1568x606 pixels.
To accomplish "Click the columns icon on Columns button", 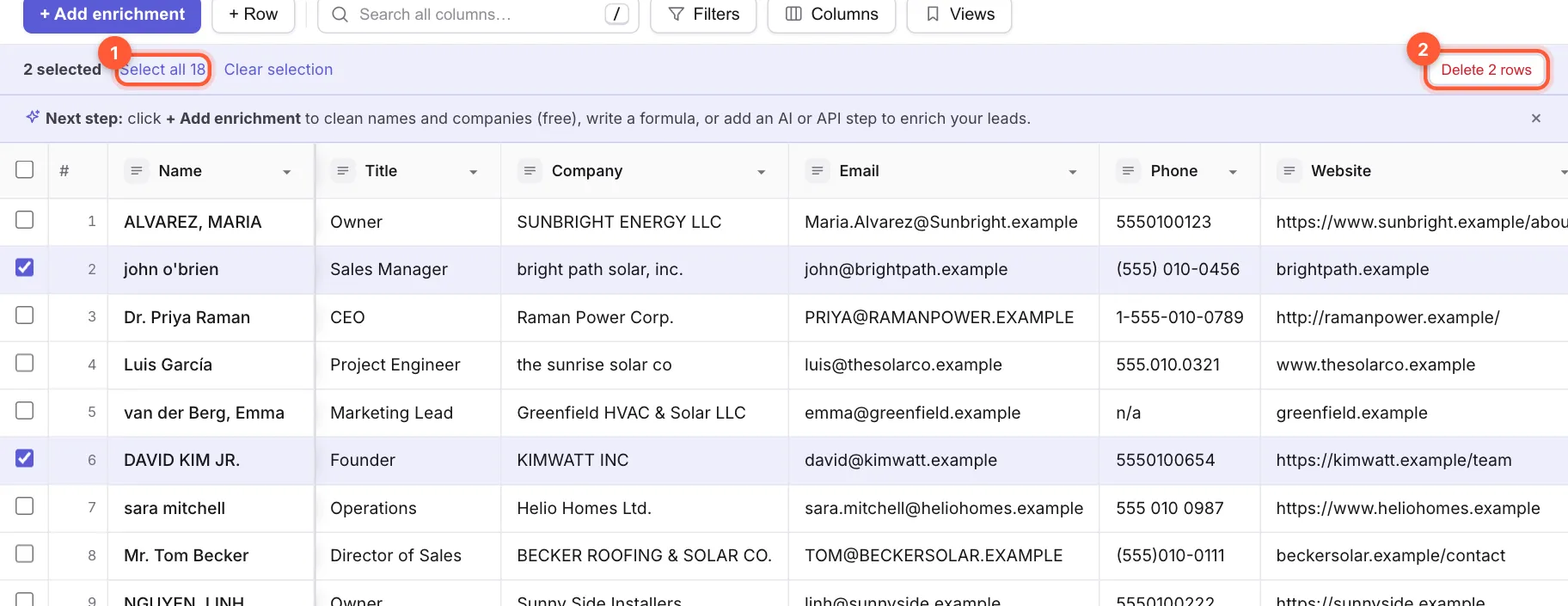I will (793, 15).
